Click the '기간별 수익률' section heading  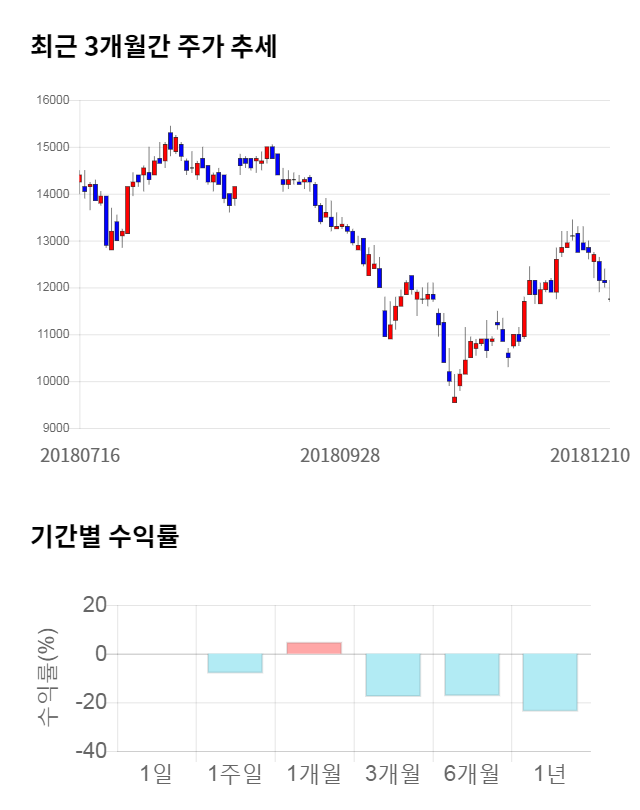(104, 536)
